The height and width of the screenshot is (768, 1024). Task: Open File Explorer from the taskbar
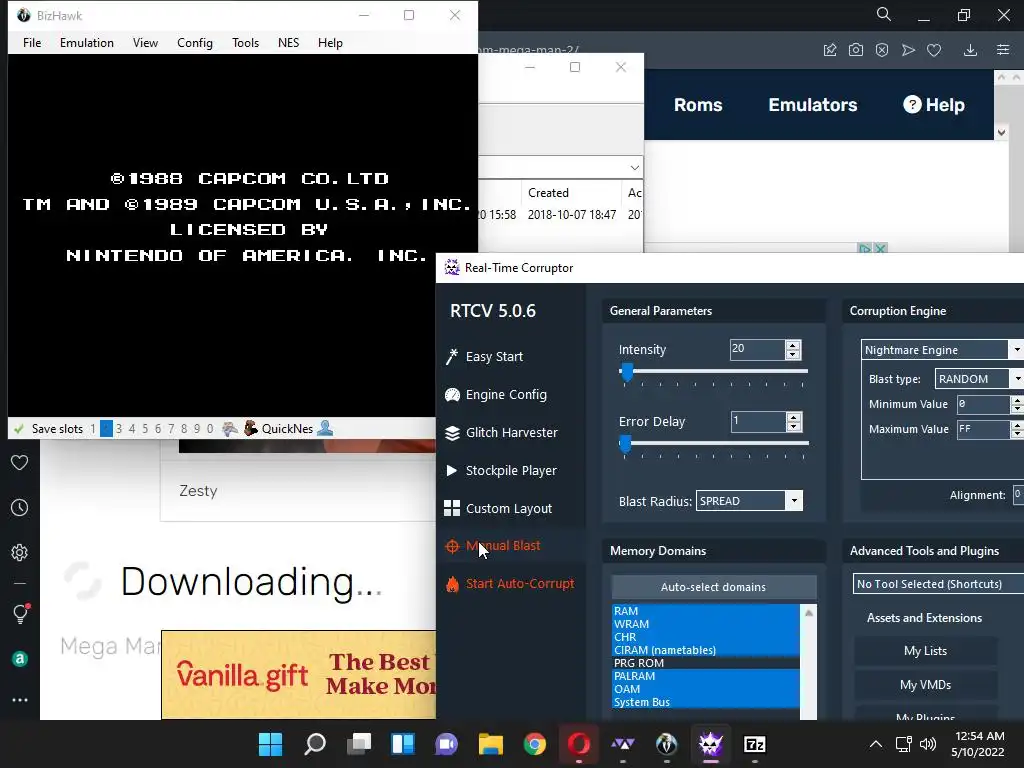tap(490, 744)
